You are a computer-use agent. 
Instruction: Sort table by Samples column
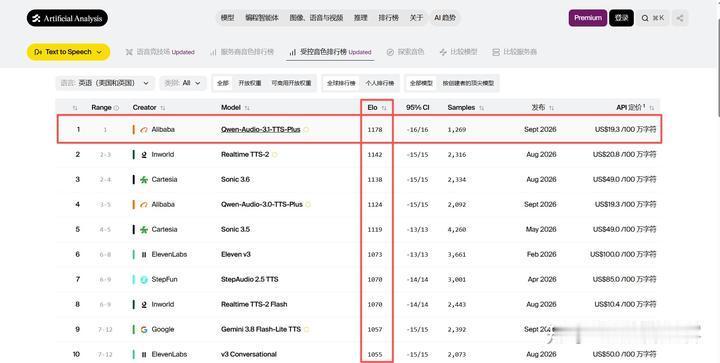(481, 108)
